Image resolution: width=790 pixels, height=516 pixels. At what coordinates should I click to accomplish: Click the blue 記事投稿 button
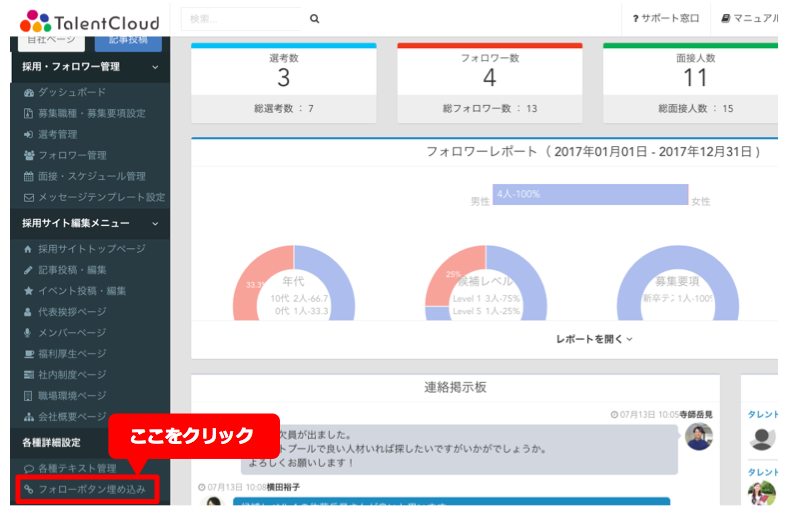[x=128, y=41]
